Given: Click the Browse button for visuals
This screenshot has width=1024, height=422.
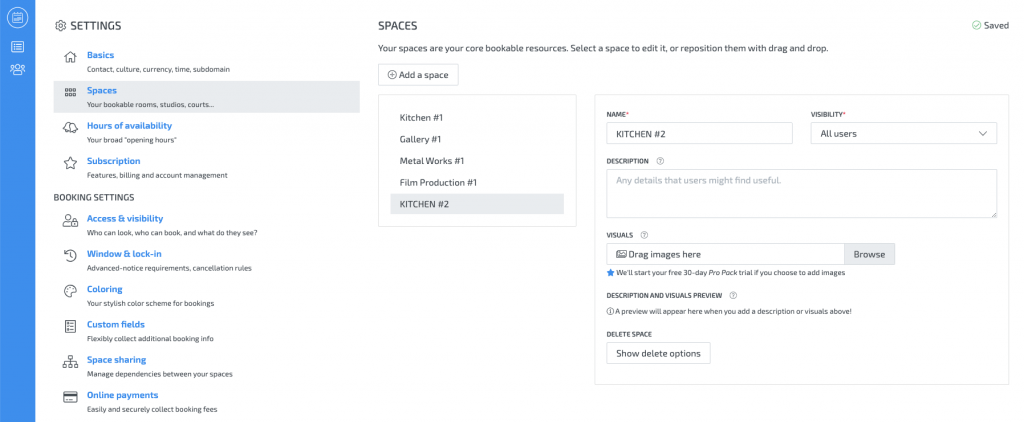Looking at the screenshot, I should click(869, 254).
